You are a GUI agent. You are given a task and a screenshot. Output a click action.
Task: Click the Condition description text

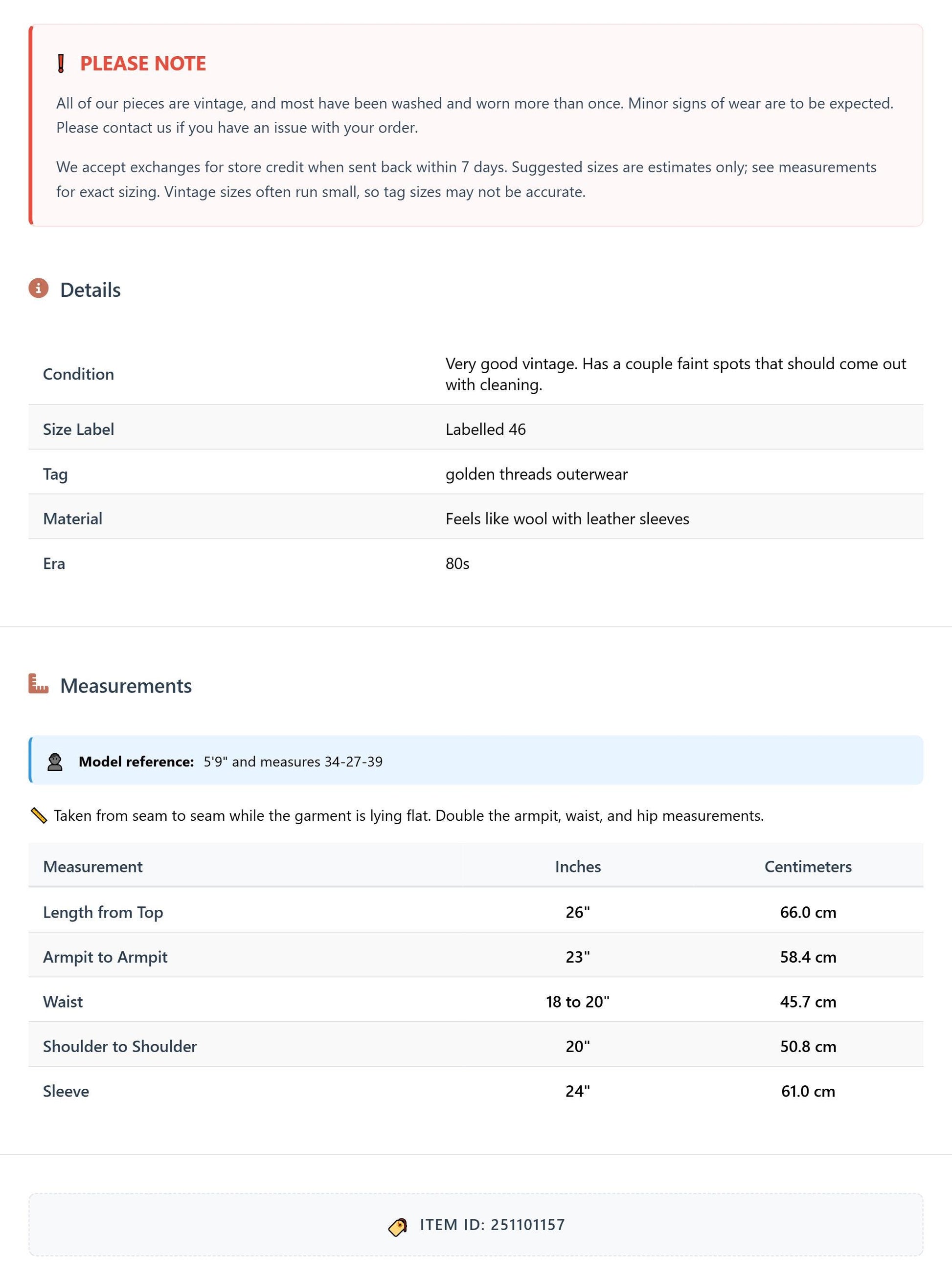pos(676,374)
